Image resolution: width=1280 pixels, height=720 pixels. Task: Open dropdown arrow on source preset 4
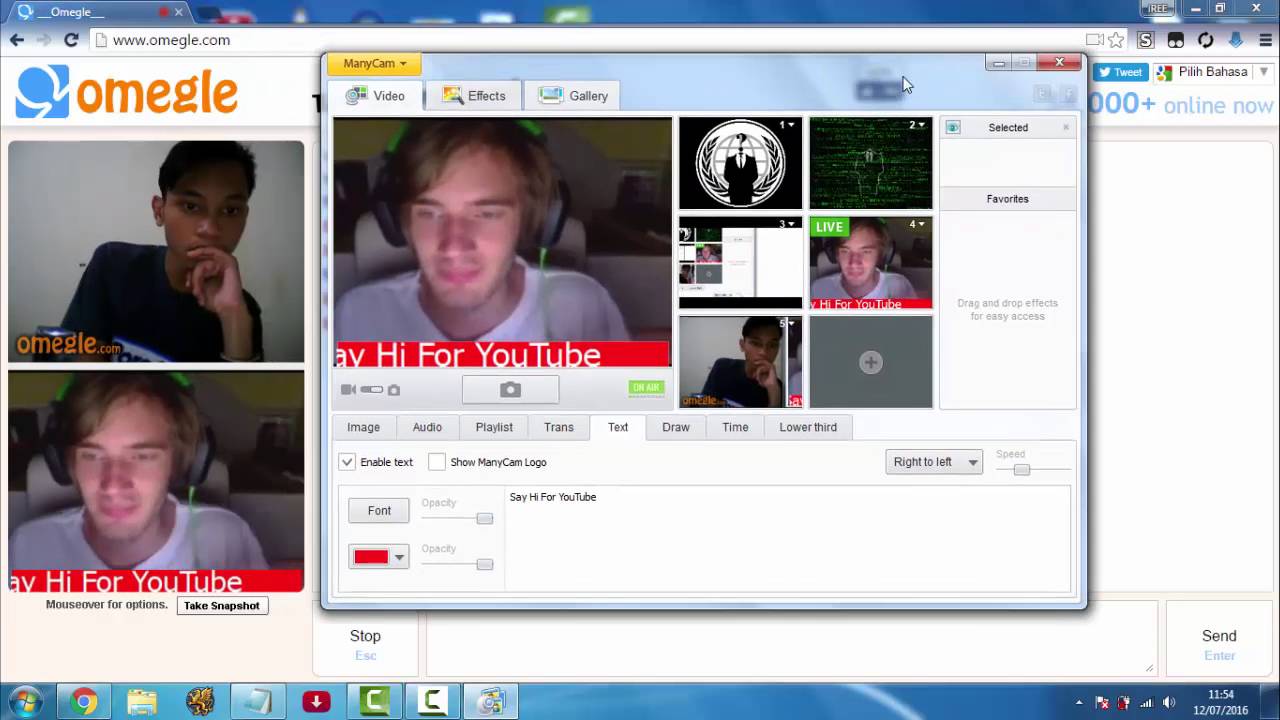coord(921,224)
